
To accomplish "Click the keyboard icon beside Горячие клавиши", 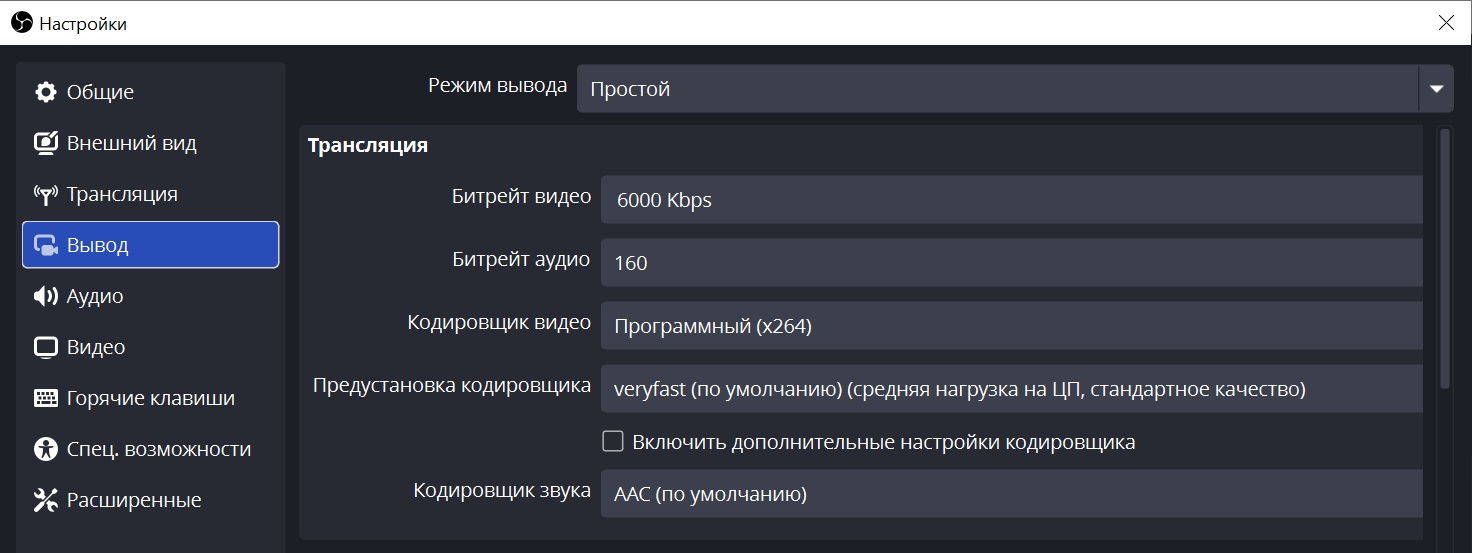I will coord(46,398).
